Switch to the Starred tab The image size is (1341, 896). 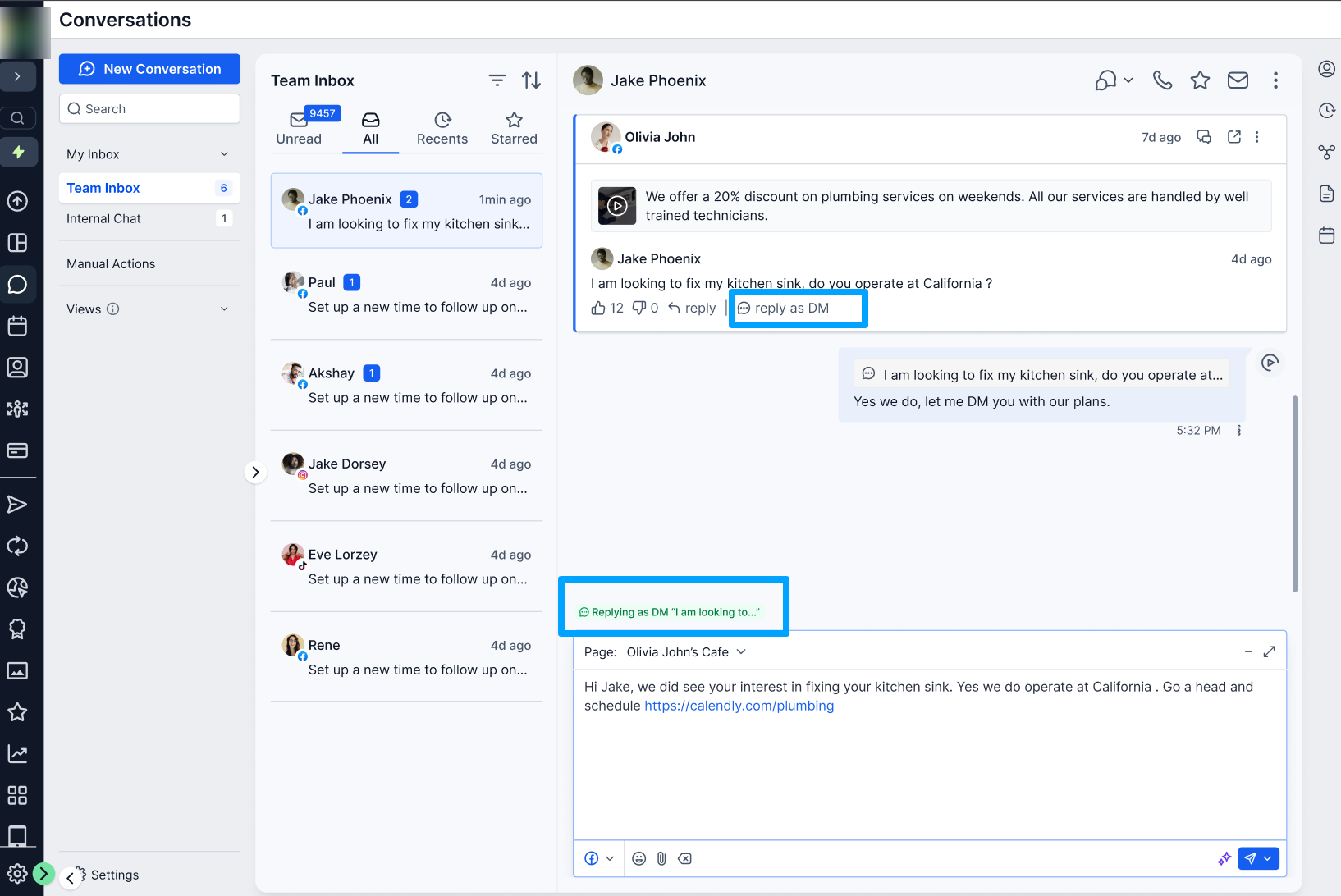tap(514, 129)
